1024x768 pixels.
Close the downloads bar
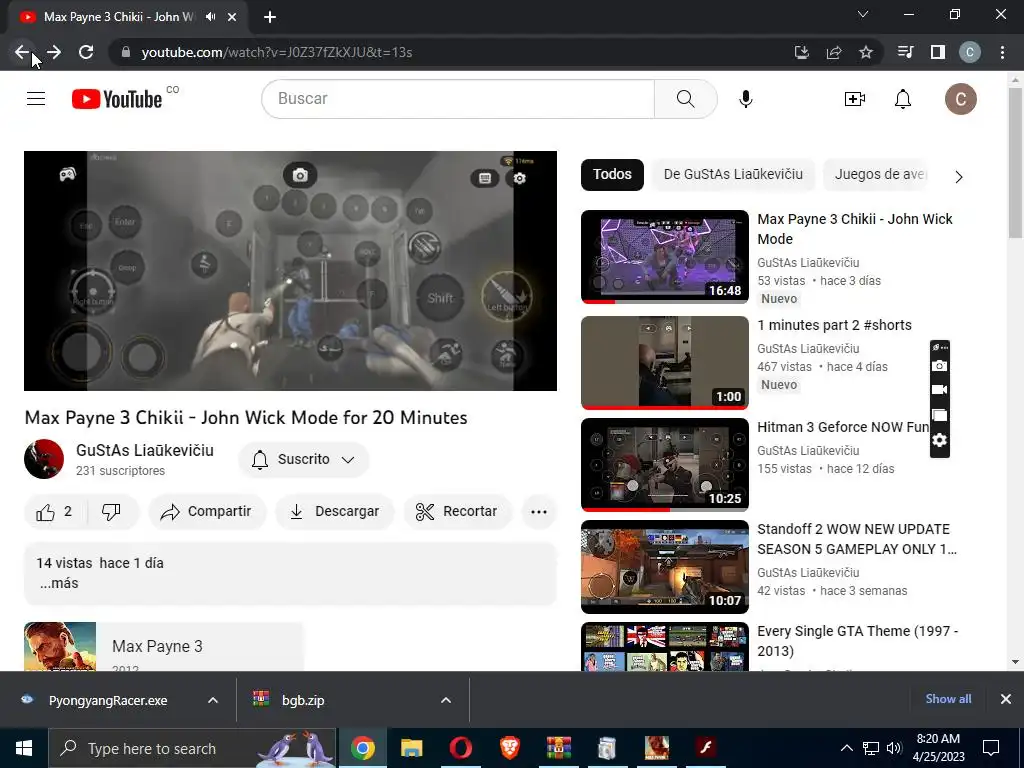[1006, 699]
